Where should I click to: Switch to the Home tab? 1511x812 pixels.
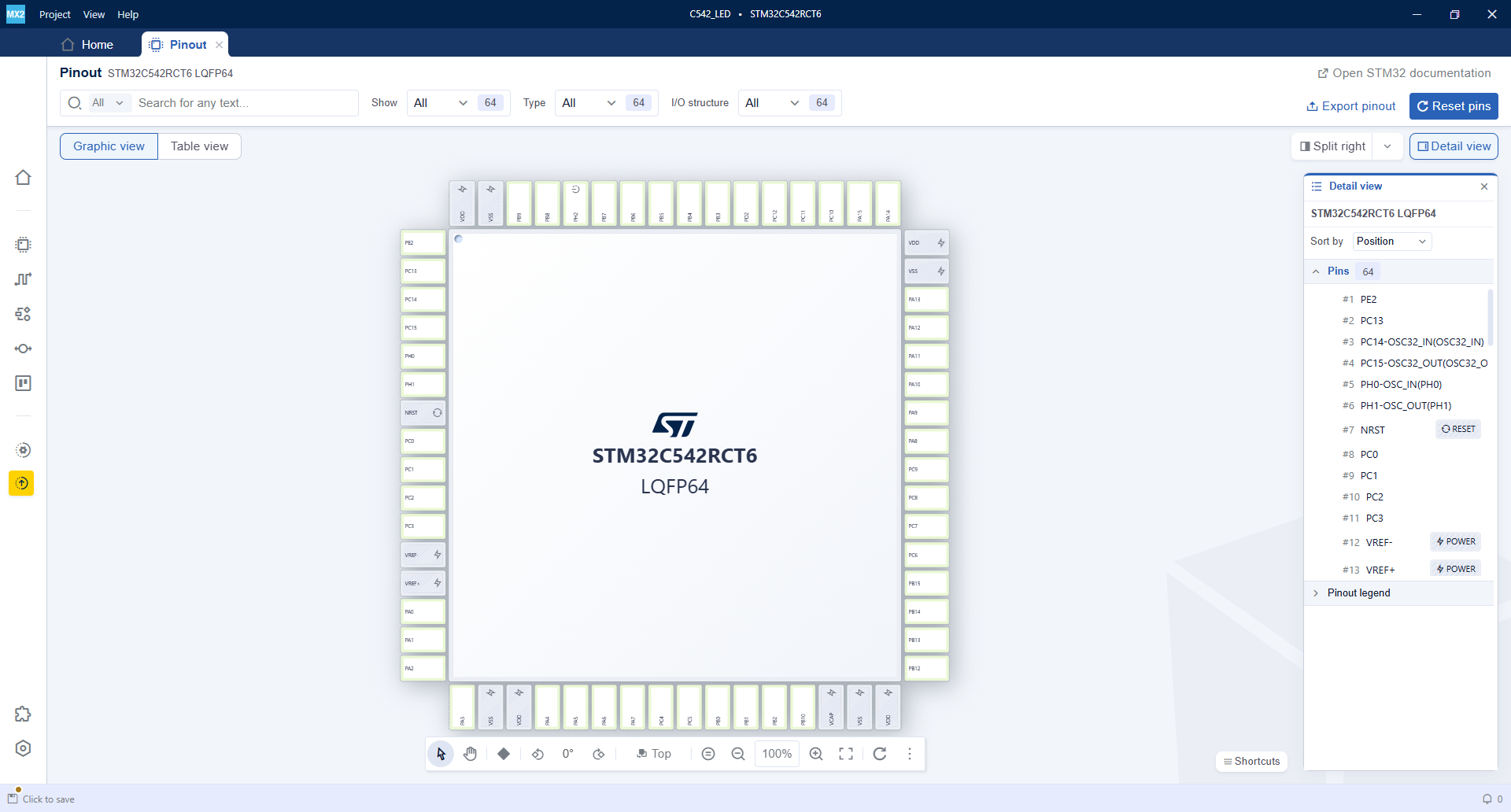[x=87, y=45]
